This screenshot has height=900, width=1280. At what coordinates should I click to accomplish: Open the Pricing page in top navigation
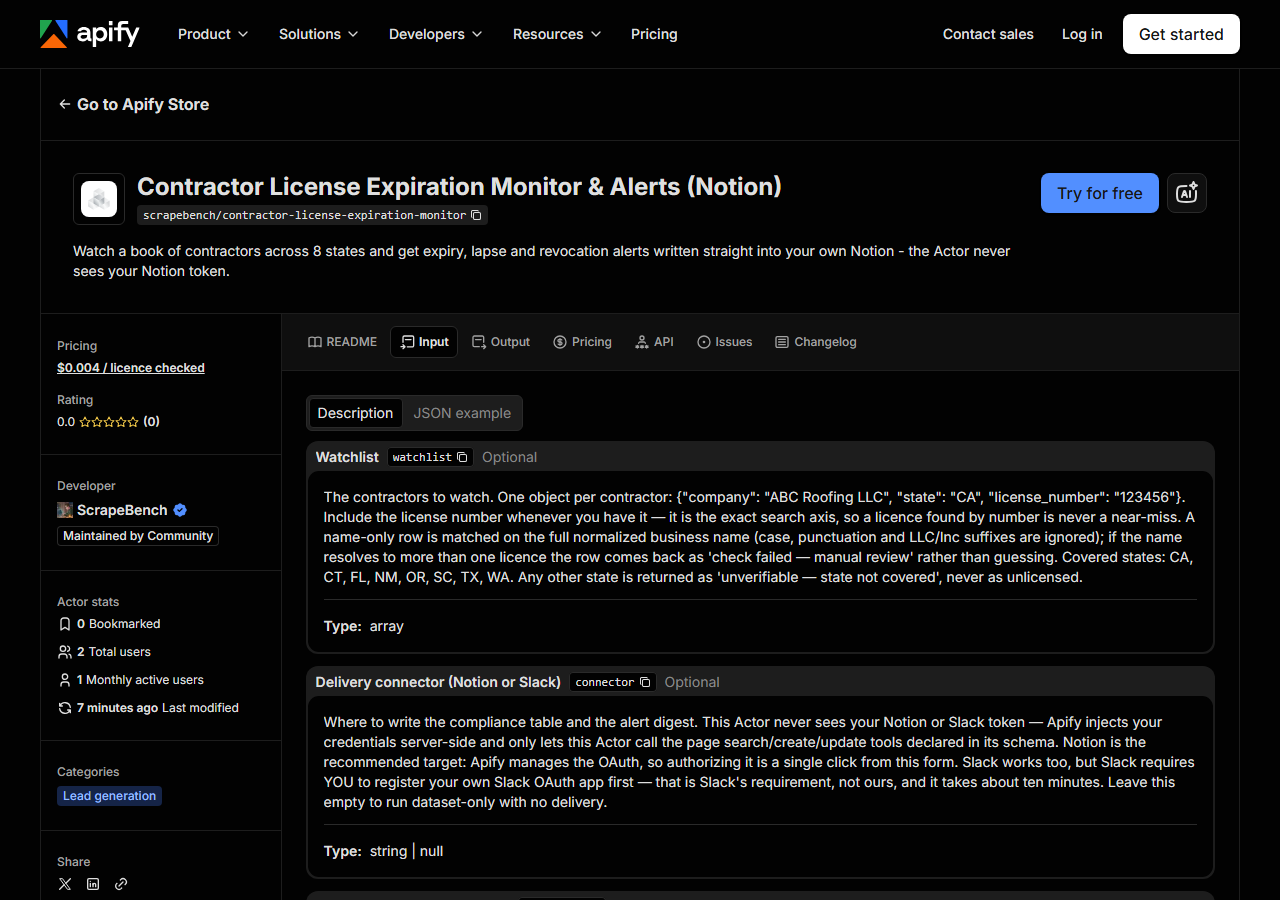point(654,34)
